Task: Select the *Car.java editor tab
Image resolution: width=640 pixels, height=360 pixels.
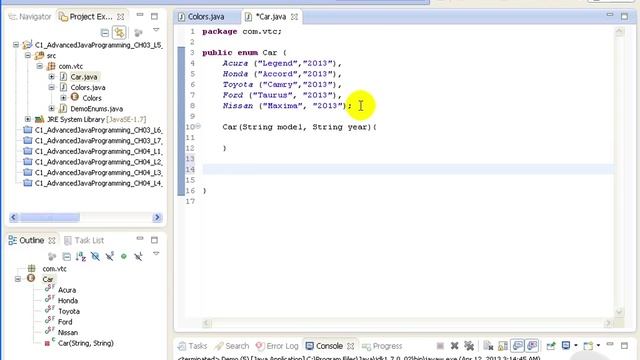Action: click(270, 17)
